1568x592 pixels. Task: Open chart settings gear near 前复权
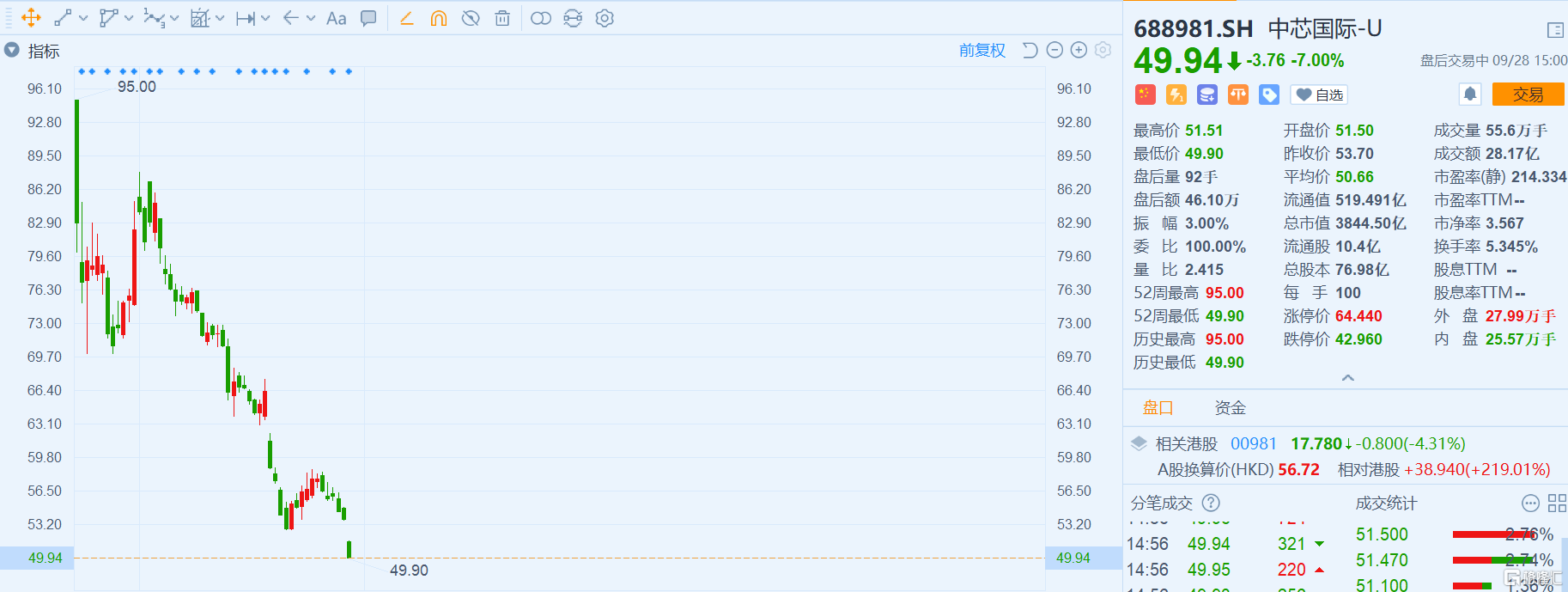point(1103,51)
